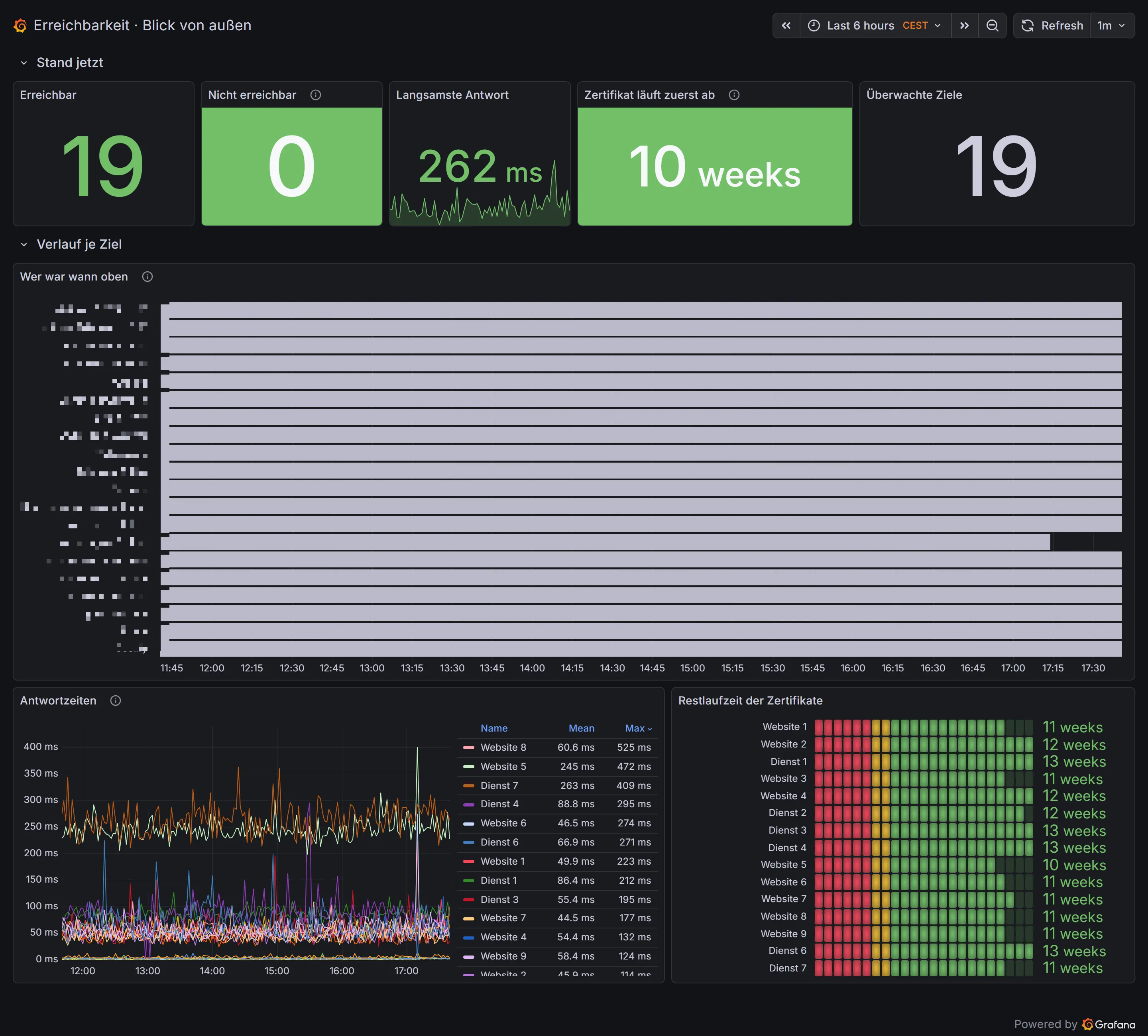Click the Refresh button
The height and width of the screenshot is (1036, 1148).
[1052, 26]
